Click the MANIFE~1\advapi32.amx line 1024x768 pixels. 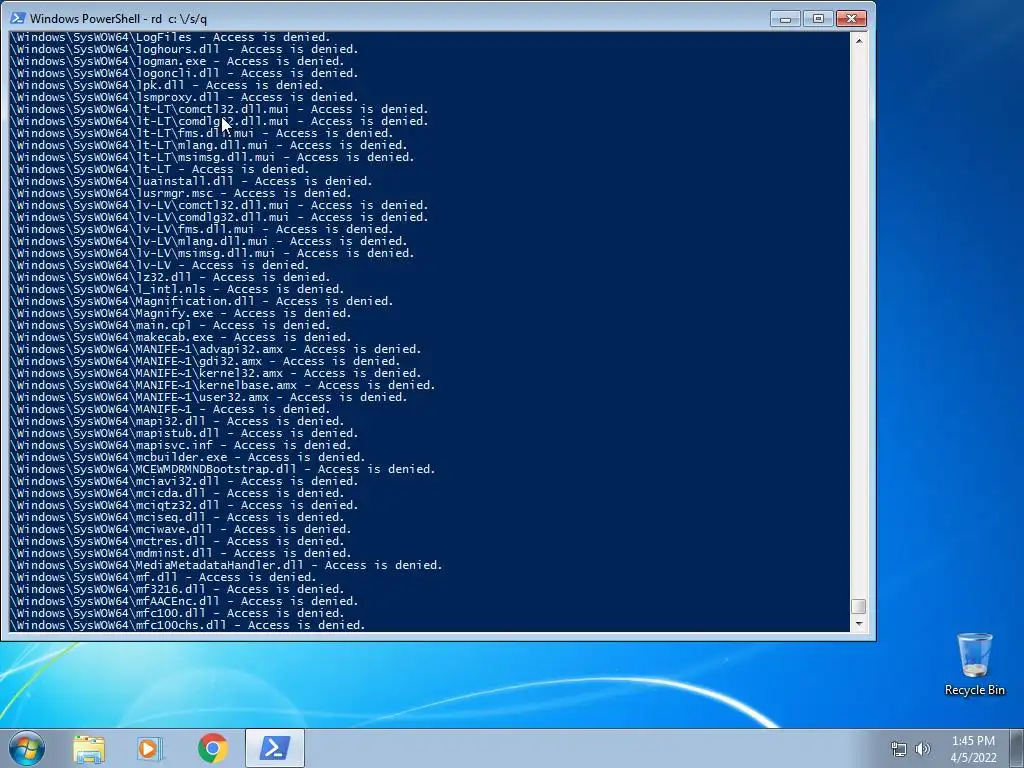tap(216, 349)
